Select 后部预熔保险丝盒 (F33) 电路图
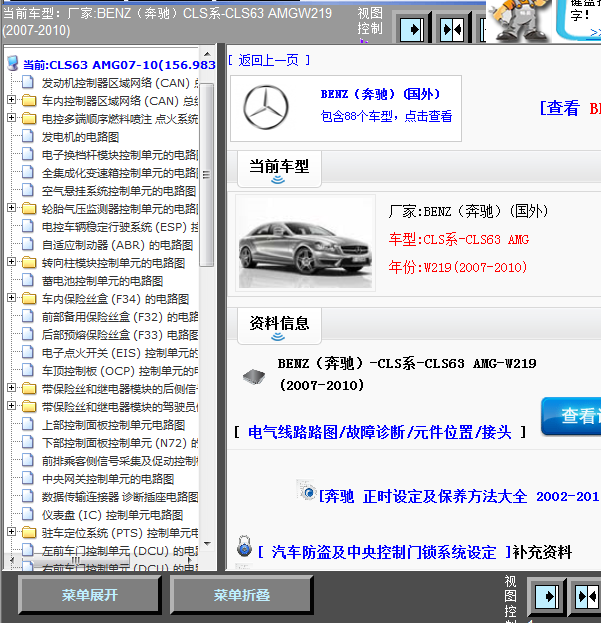The height and width of the screenshot is (623, 601). point(120,335)
